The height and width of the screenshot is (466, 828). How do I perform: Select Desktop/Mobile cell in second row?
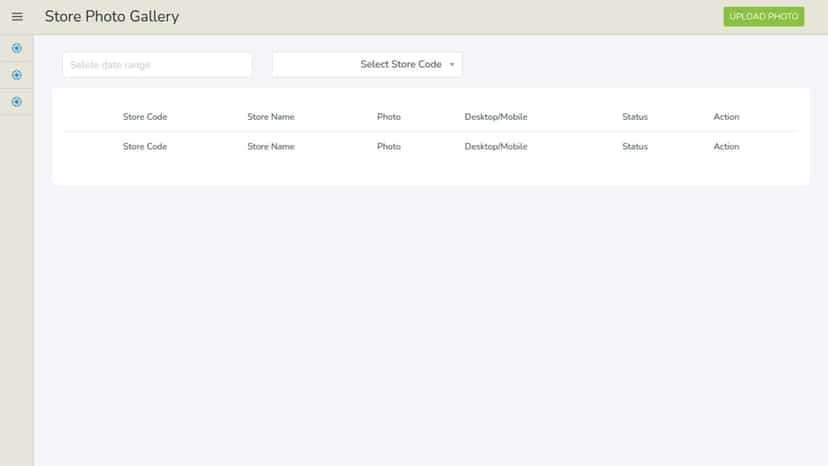[496, 146]
